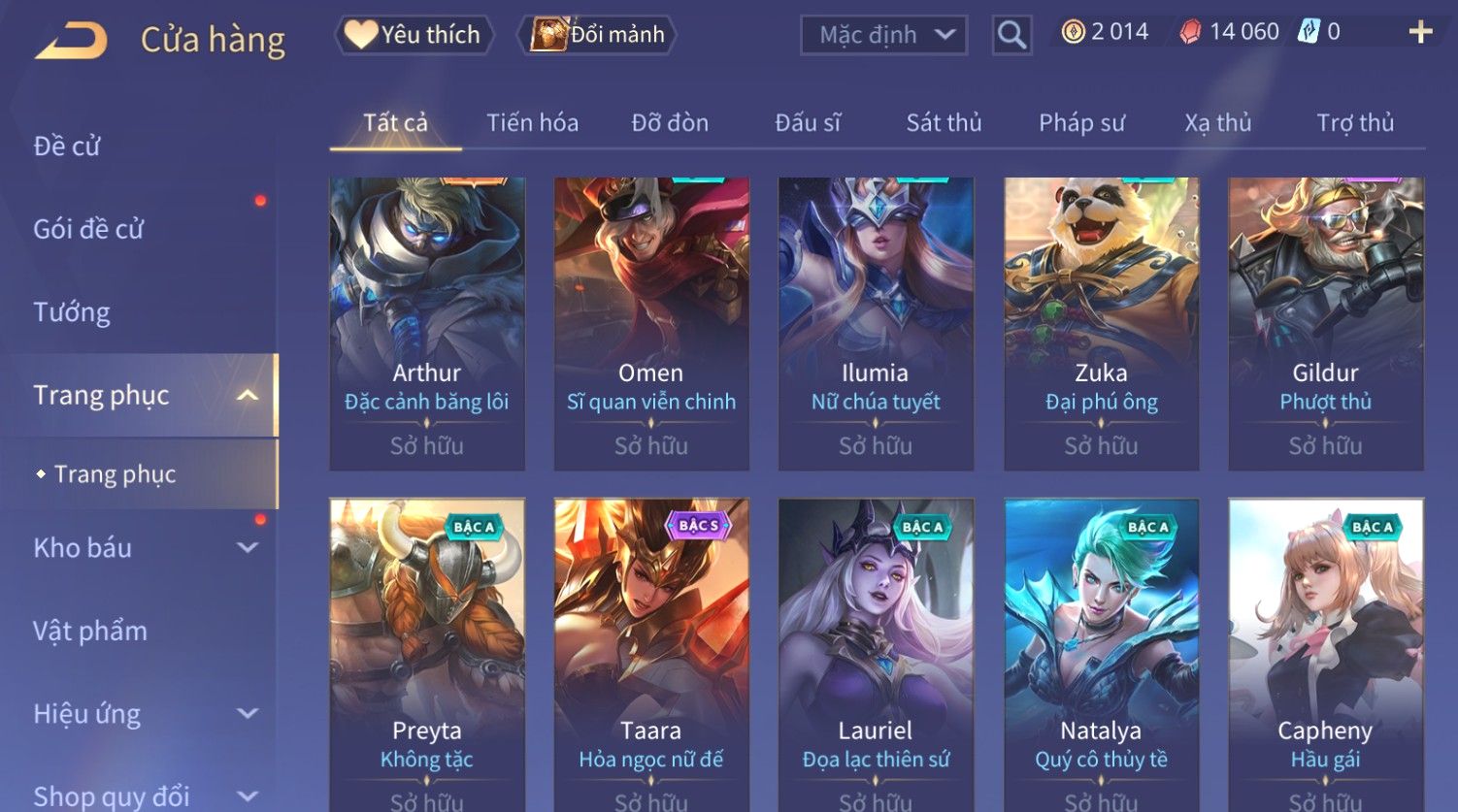This screenshot has height=812, width=1458.
Task: Collapse the Trang phục sidebar section
Action: tap(248, 395)
